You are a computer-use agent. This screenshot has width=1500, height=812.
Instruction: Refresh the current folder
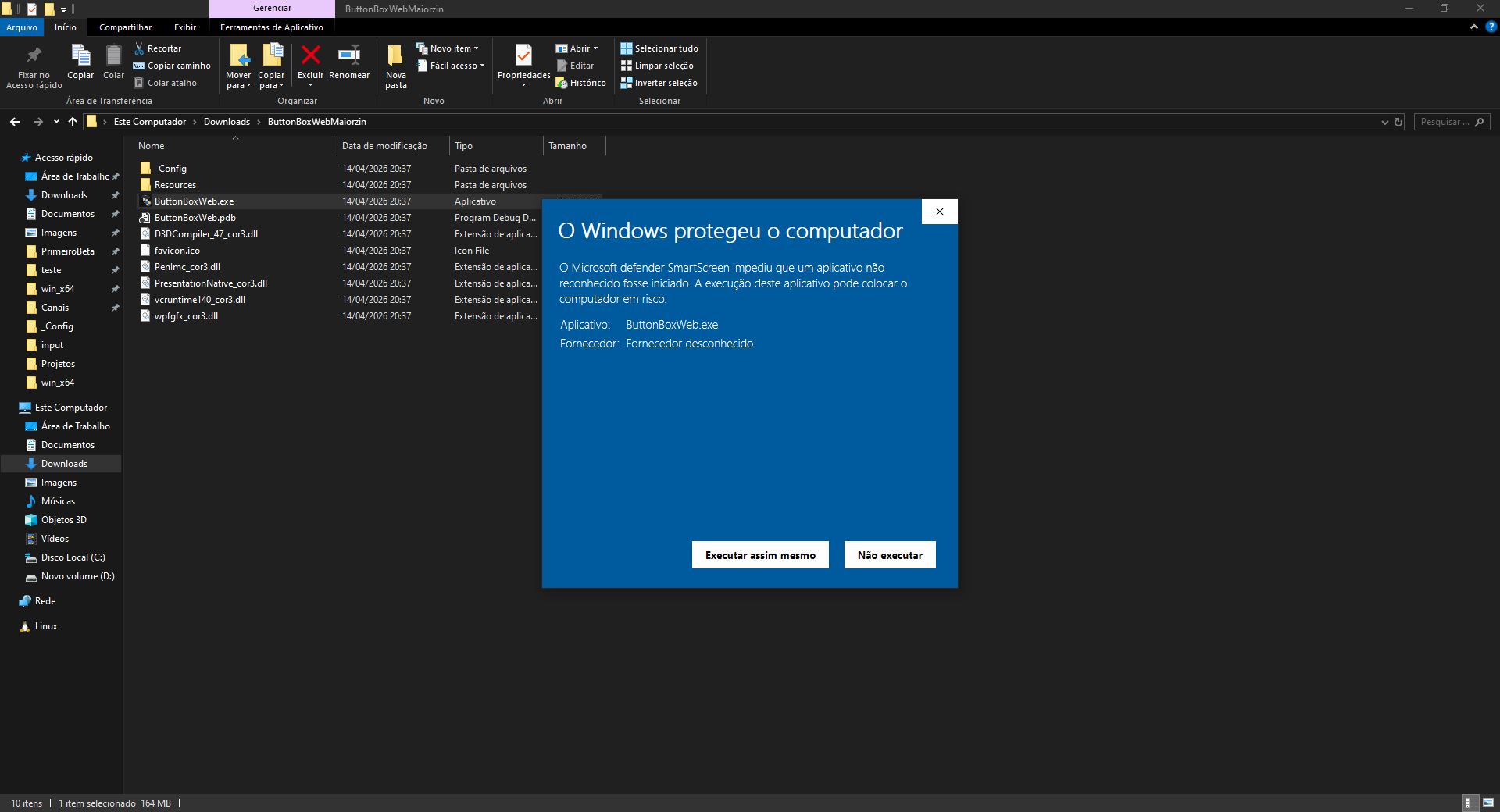coord(1398,122)
